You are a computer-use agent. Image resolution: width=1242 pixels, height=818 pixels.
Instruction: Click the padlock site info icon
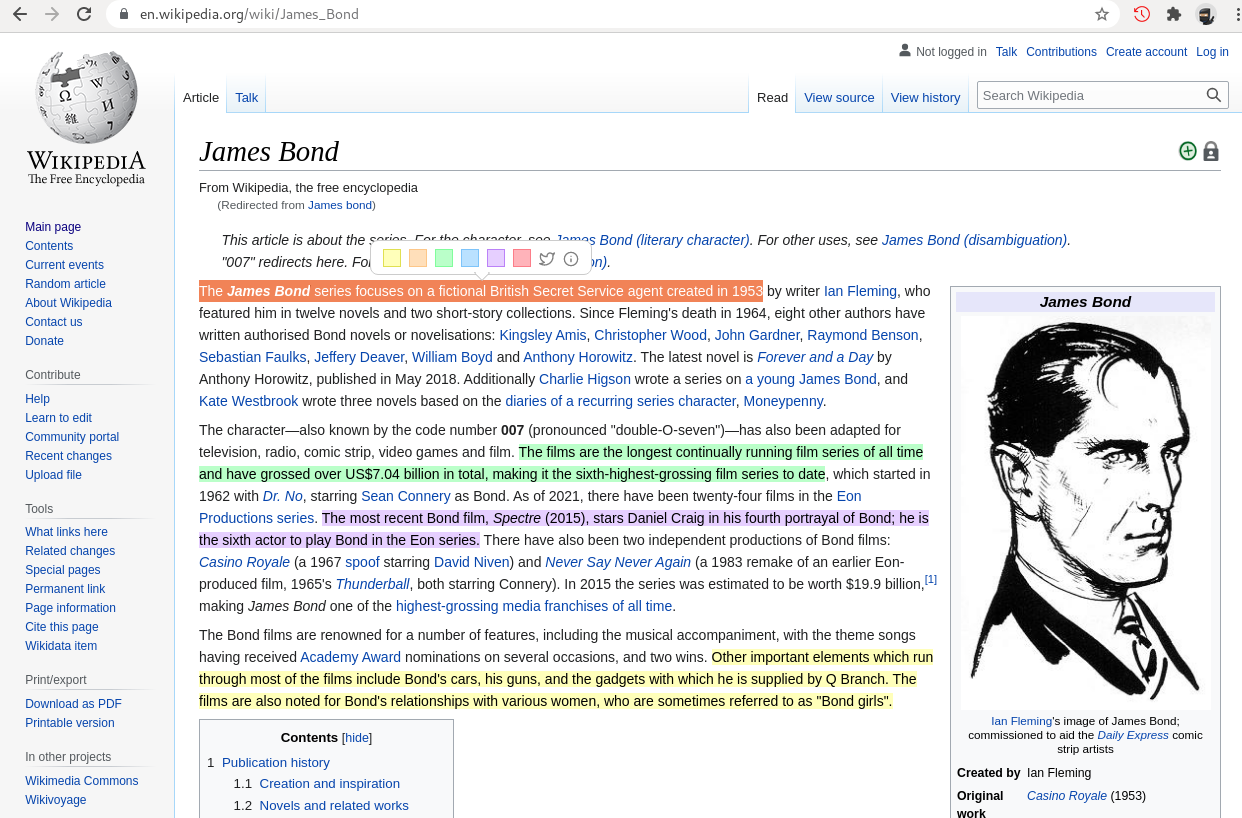click(124, 14)
